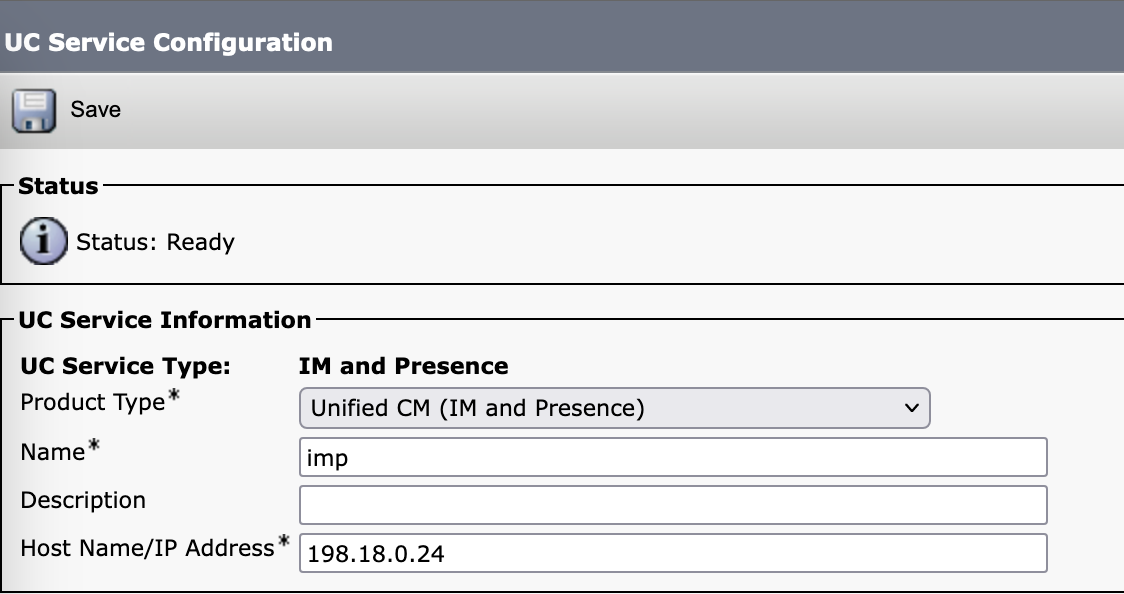1124x594 pixels.
Task: Click the IM and Presence service type value
Action: [x=403, y=366]
